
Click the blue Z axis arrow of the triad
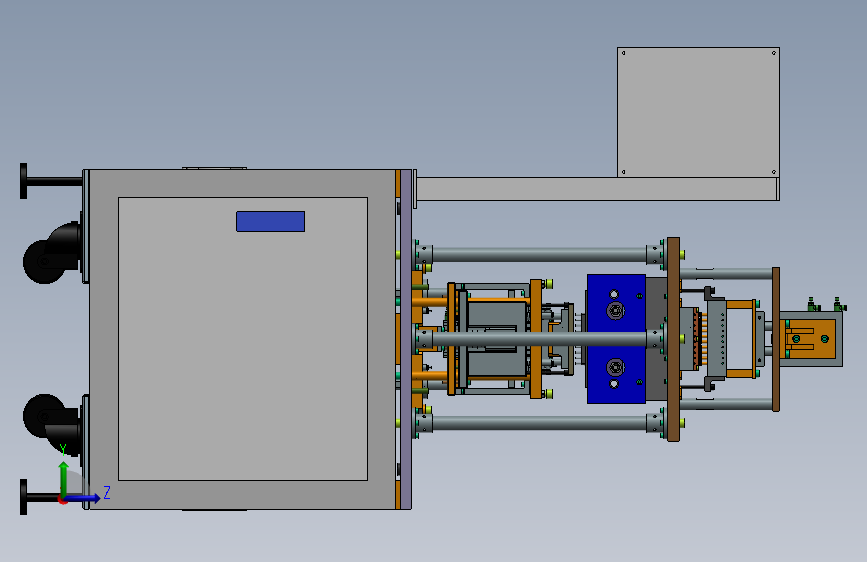[83, 498]
